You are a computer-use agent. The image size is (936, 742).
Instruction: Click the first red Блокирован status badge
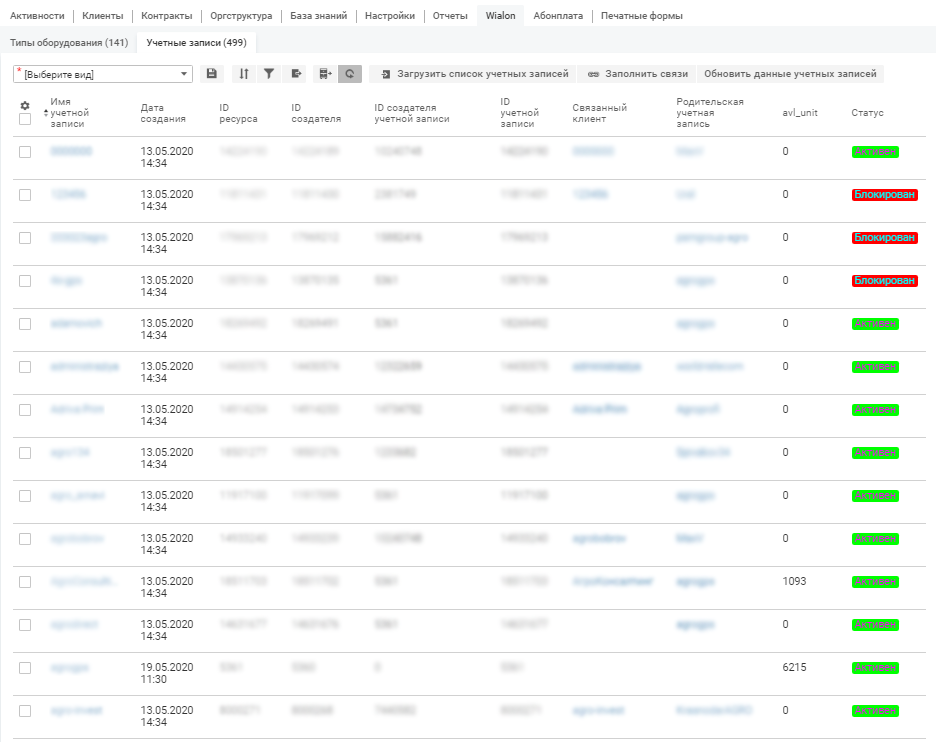tap(884, 195)
